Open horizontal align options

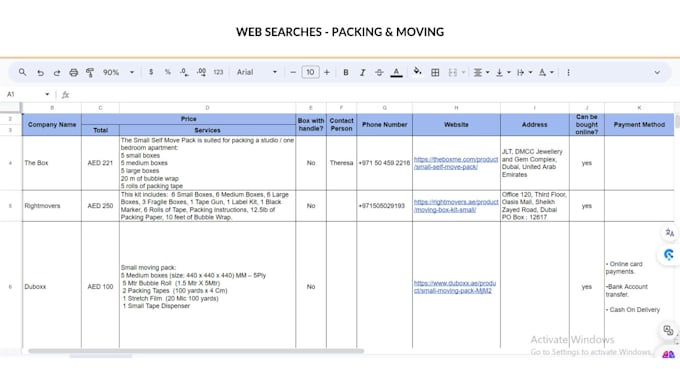(x=481, y=72)
